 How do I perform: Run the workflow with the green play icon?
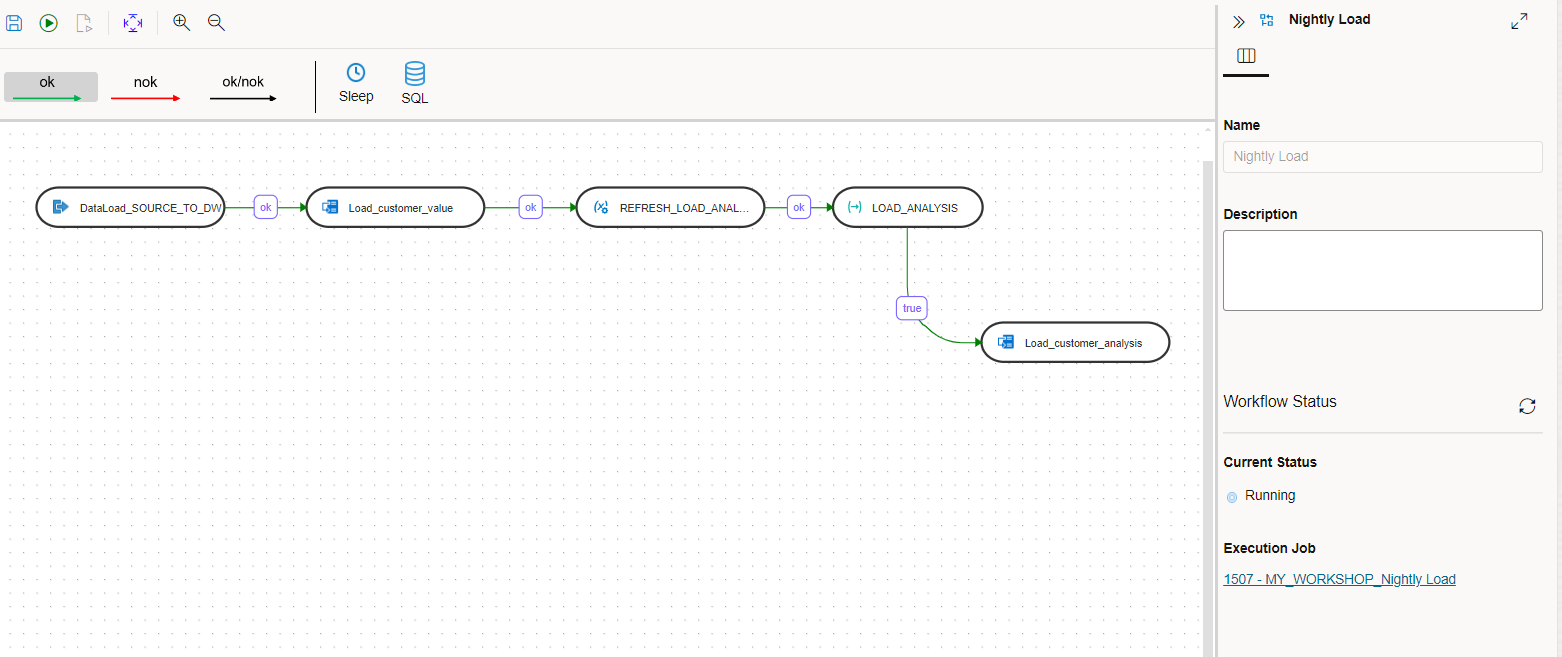point(49,22)
